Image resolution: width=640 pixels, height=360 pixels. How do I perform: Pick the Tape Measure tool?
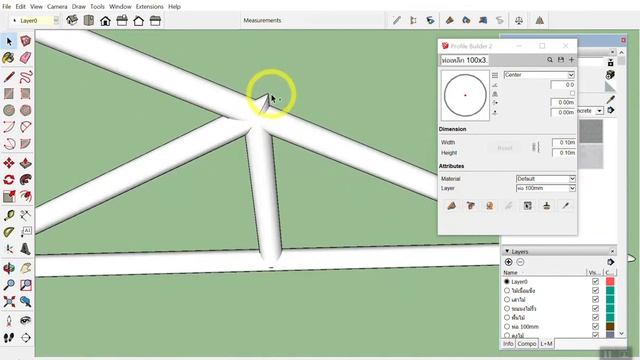[9, 216]
